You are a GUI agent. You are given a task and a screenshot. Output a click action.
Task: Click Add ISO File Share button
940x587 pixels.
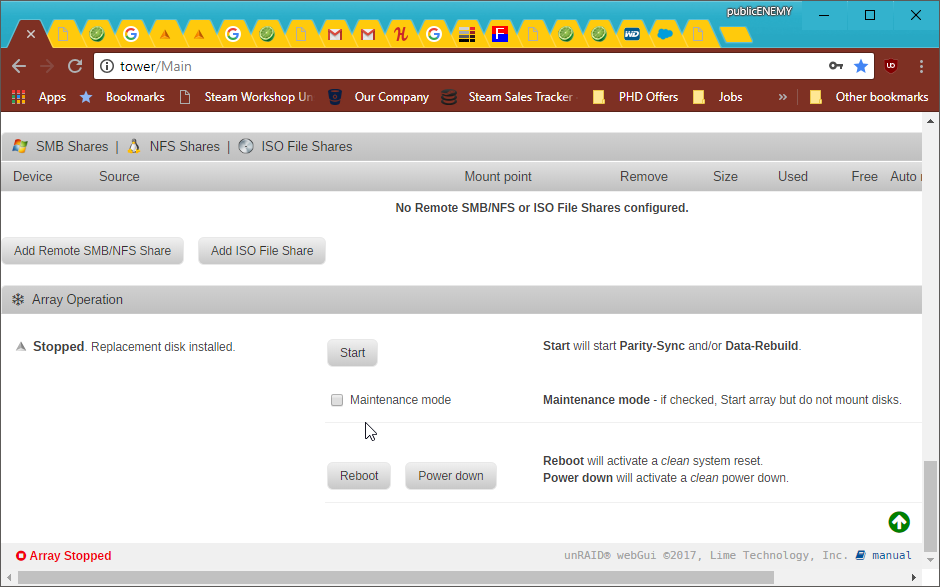(x=262, y=251)
